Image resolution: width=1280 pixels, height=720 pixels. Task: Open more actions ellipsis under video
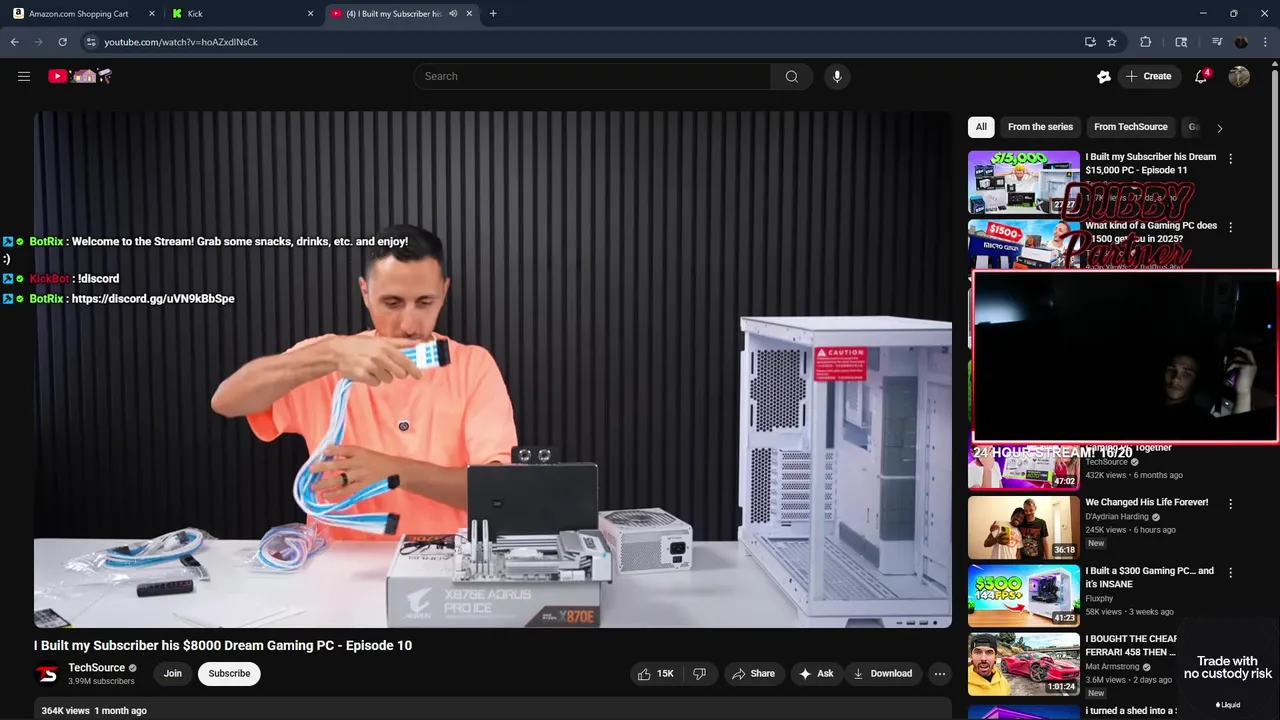coord(939,674)
